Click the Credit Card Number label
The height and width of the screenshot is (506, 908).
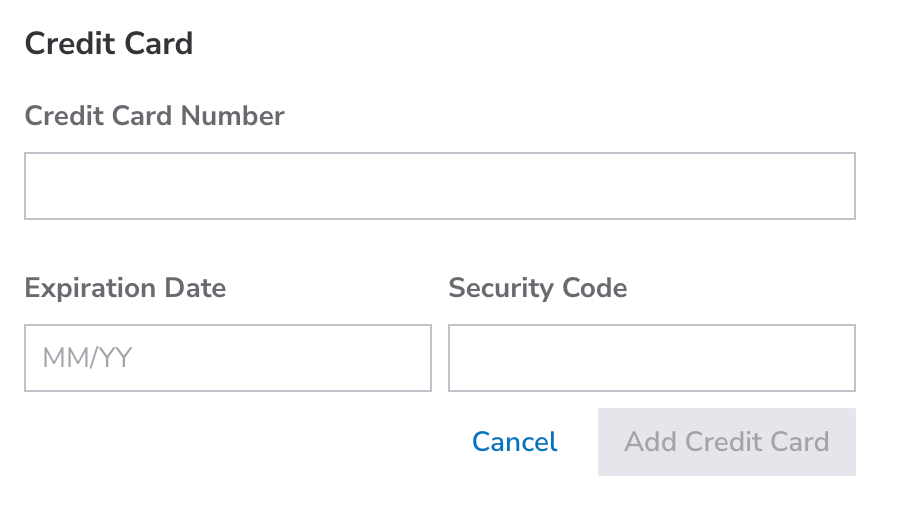click(154, 116)
